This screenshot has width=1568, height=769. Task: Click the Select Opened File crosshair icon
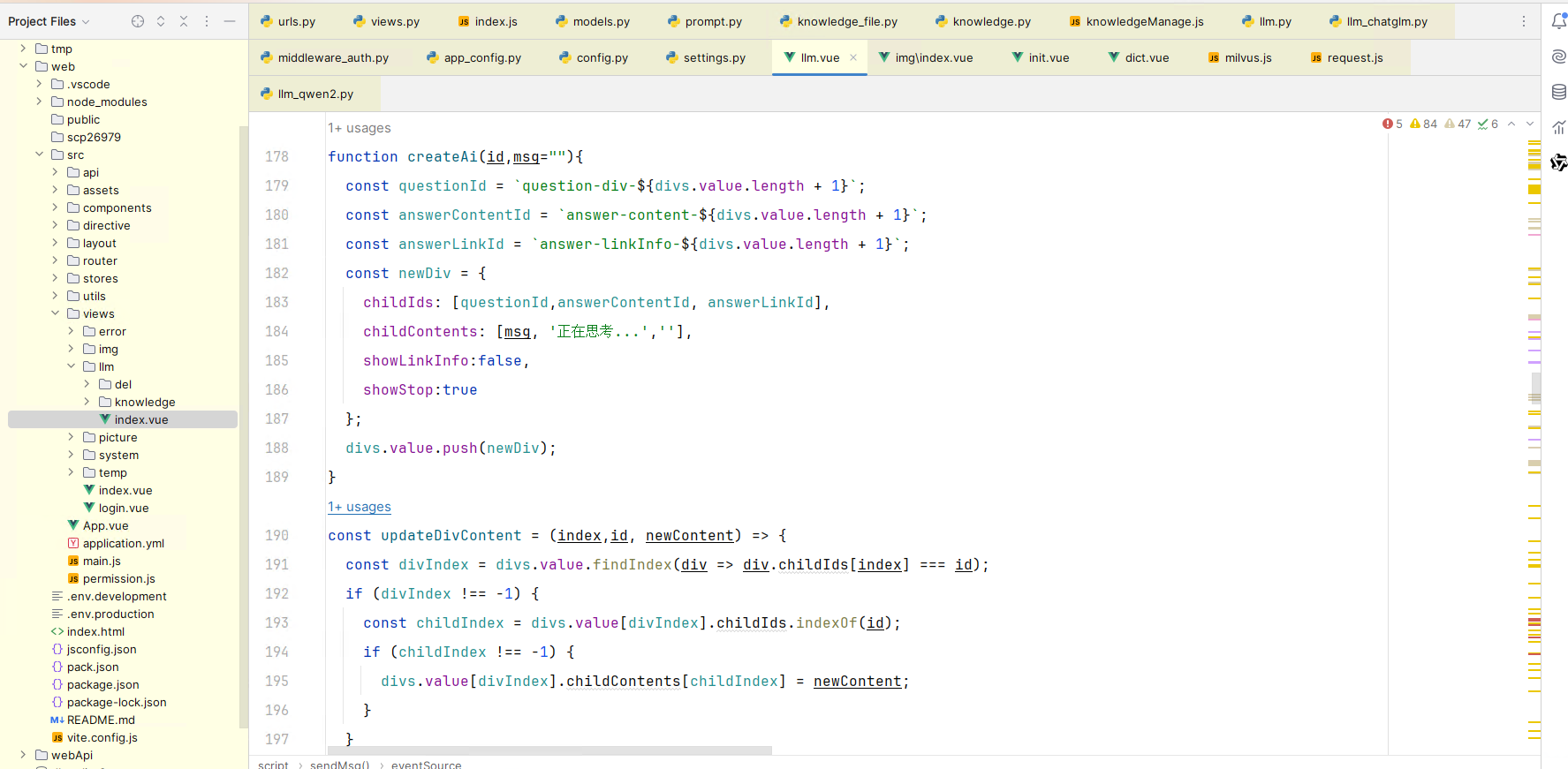[x=138, y=21]
